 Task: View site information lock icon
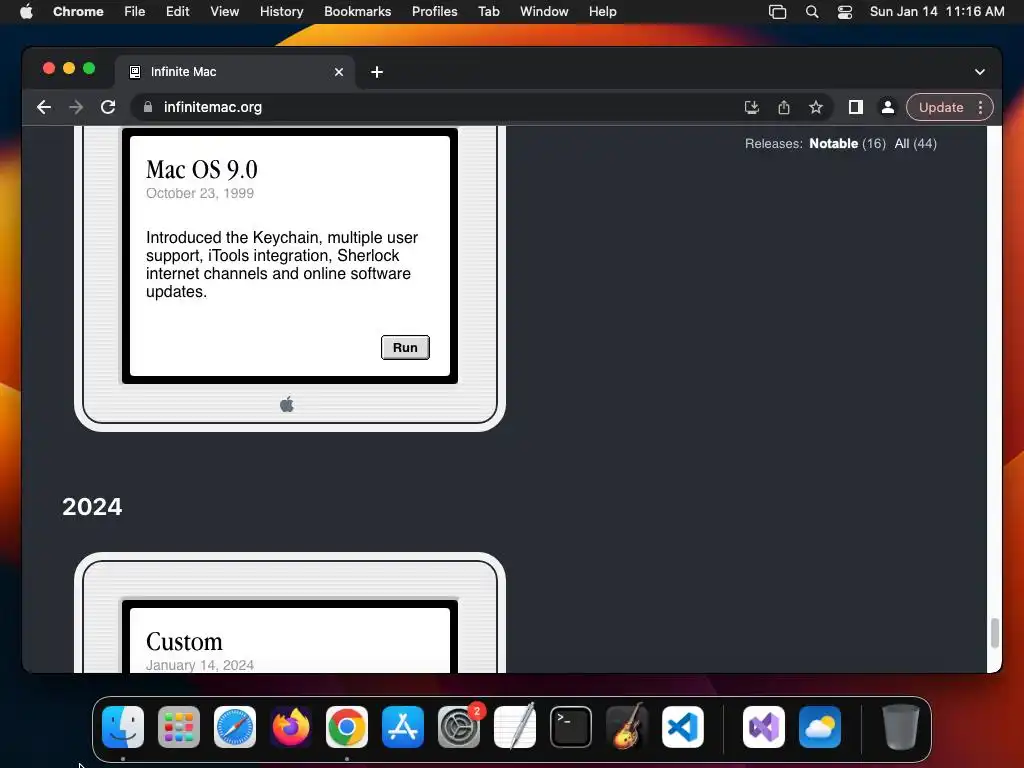(x=148, y=107)
